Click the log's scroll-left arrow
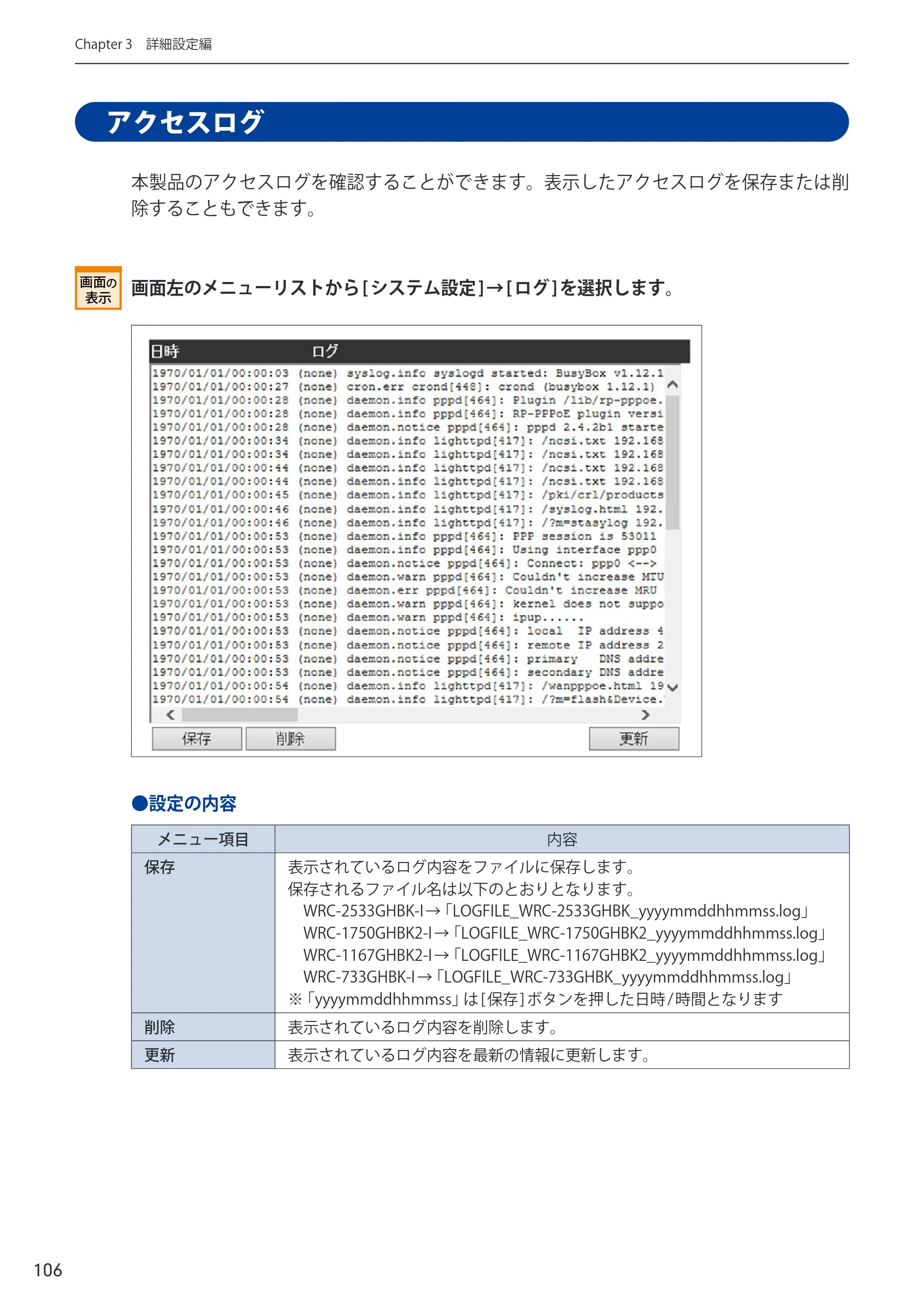Viewport: 924px width, 1311px height. tap(170, 714)
